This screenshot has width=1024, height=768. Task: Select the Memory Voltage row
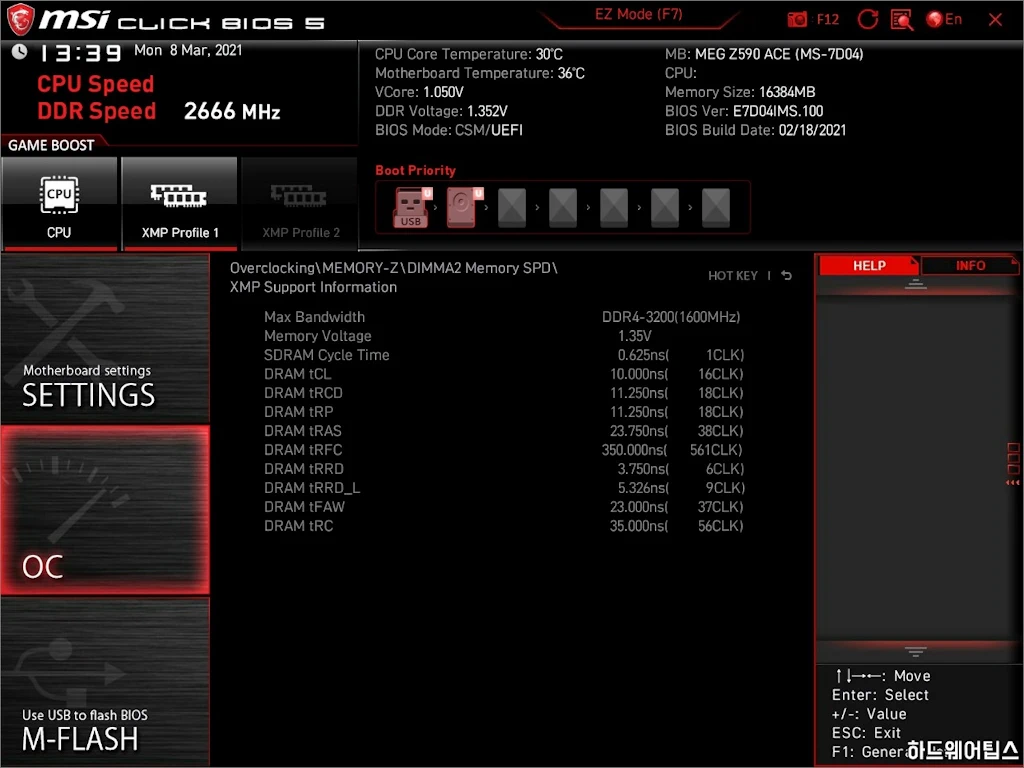(x=503, y=336)
